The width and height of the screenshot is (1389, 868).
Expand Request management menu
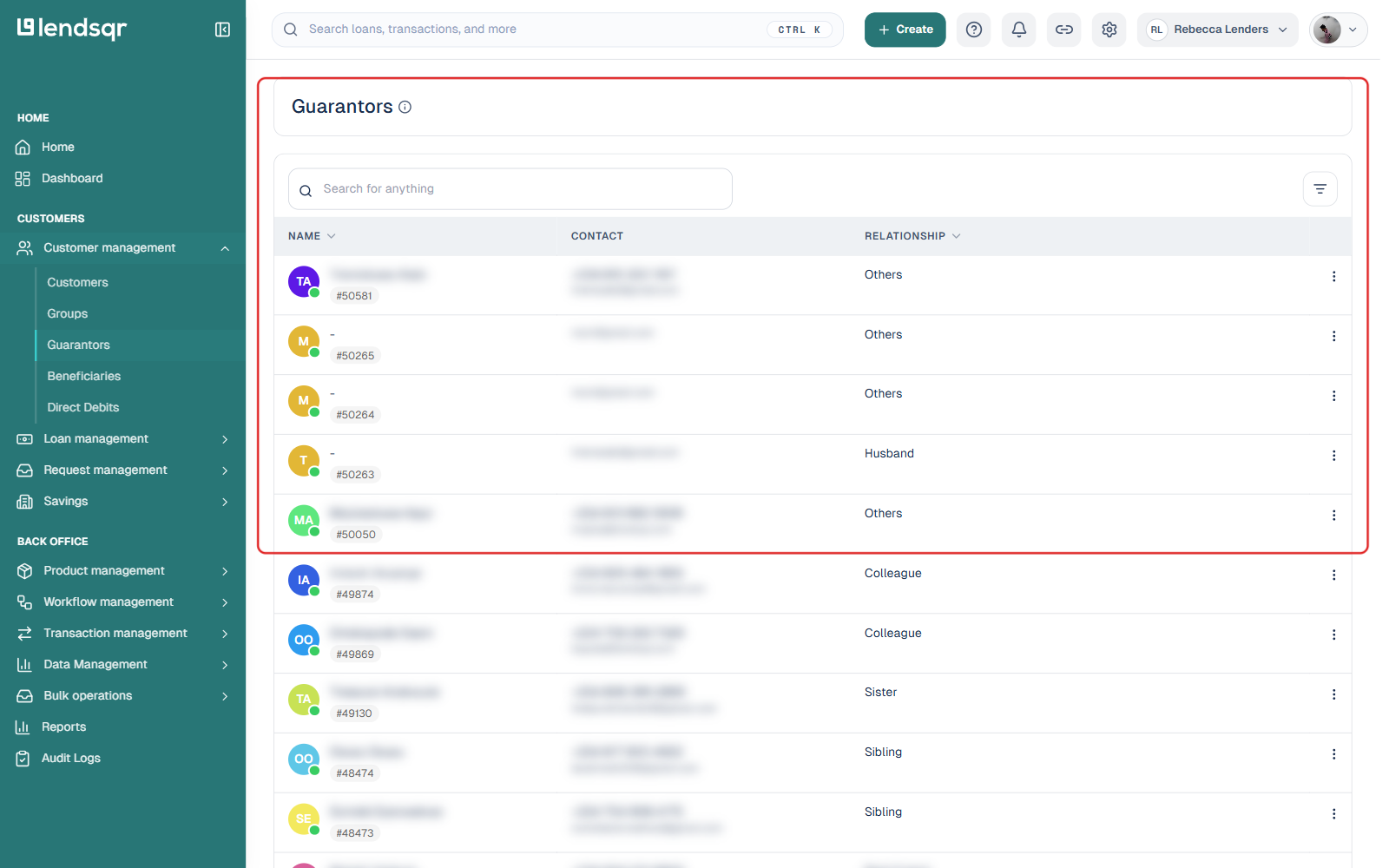click(x=122, y=470)
